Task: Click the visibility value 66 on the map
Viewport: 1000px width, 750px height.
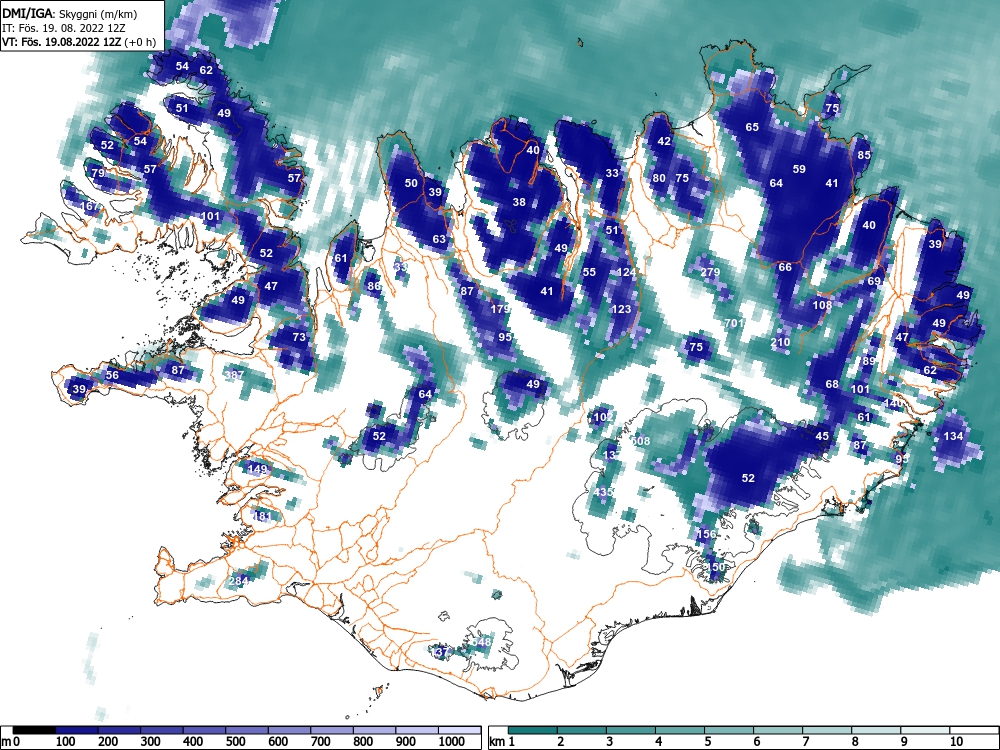Action: pyautogui.click(x=784, y=267)
